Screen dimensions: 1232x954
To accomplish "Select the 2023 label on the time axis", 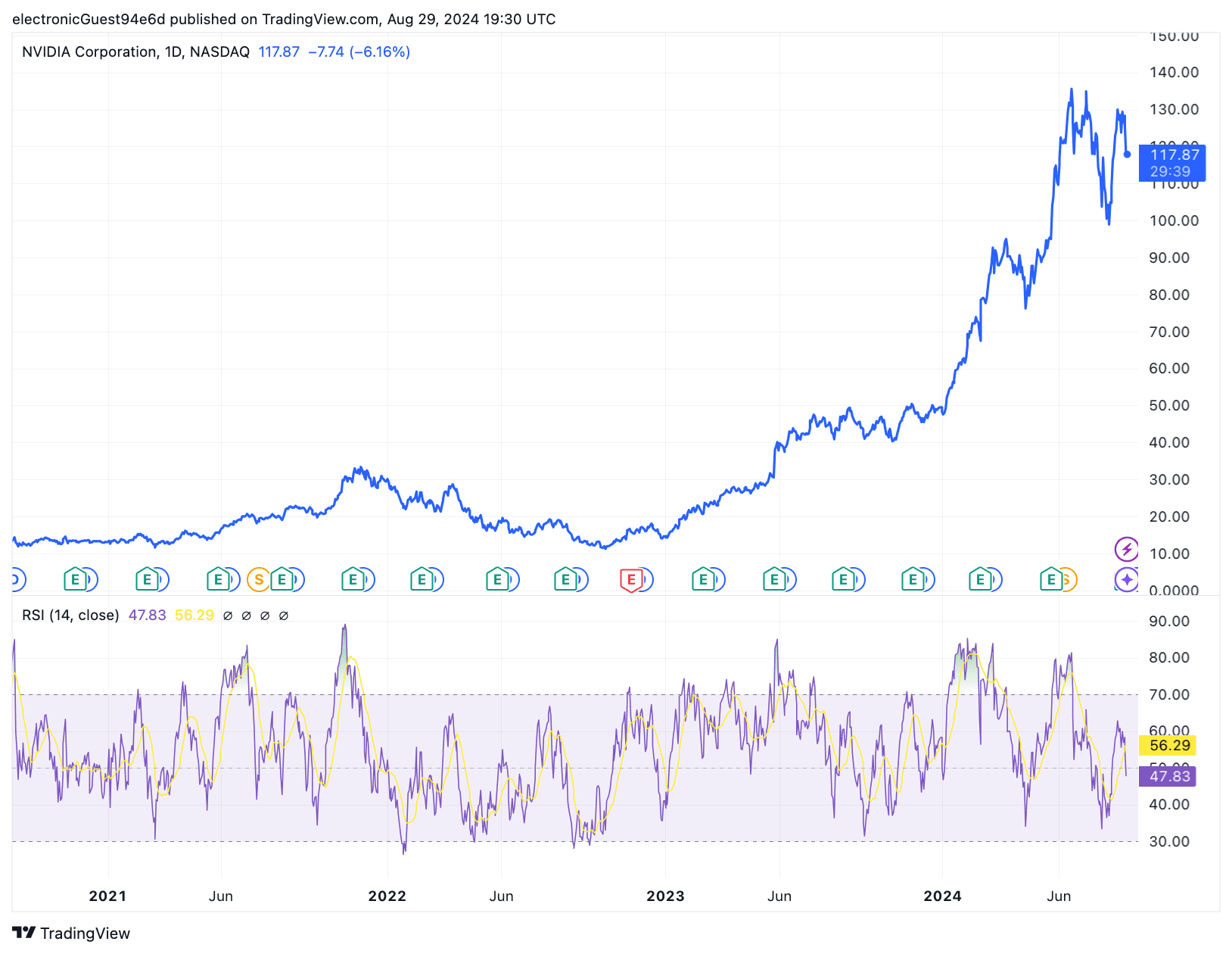I will point(665,896).
